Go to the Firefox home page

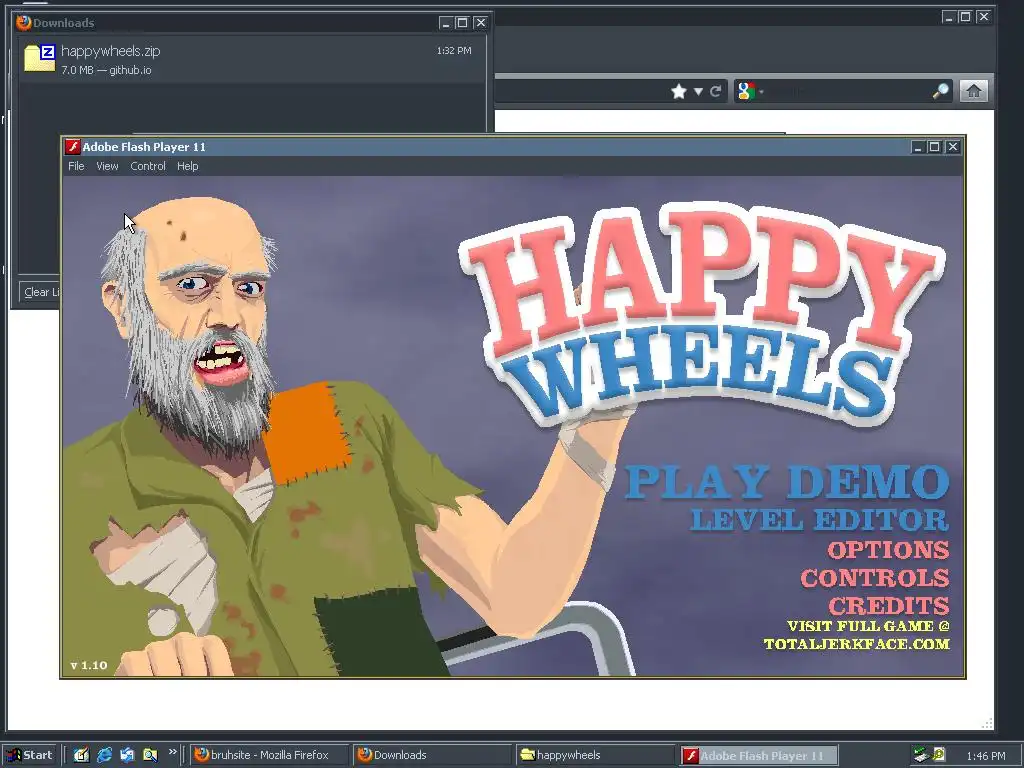(x=974, y=91)
